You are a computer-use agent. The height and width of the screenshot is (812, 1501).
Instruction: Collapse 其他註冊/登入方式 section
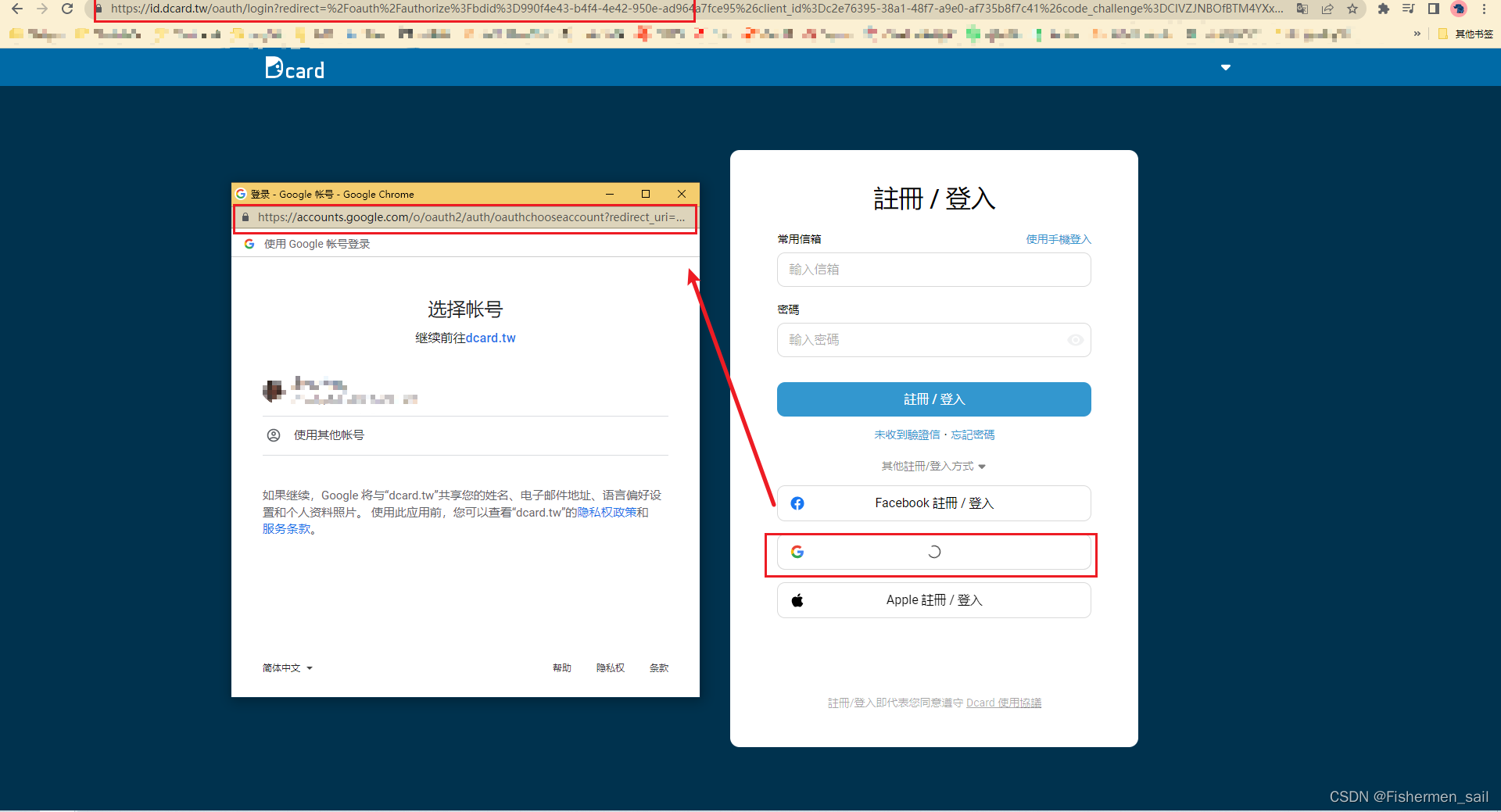[x=934, y=467]
